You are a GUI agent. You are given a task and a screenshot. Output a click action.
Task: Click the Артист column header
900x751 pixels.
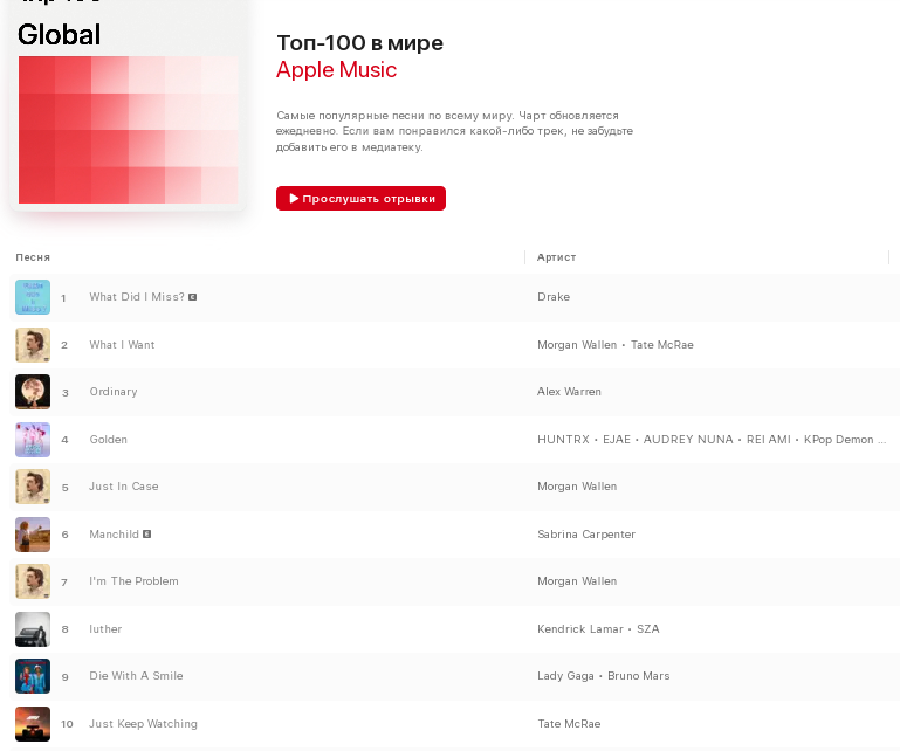(x=556, y=258)
